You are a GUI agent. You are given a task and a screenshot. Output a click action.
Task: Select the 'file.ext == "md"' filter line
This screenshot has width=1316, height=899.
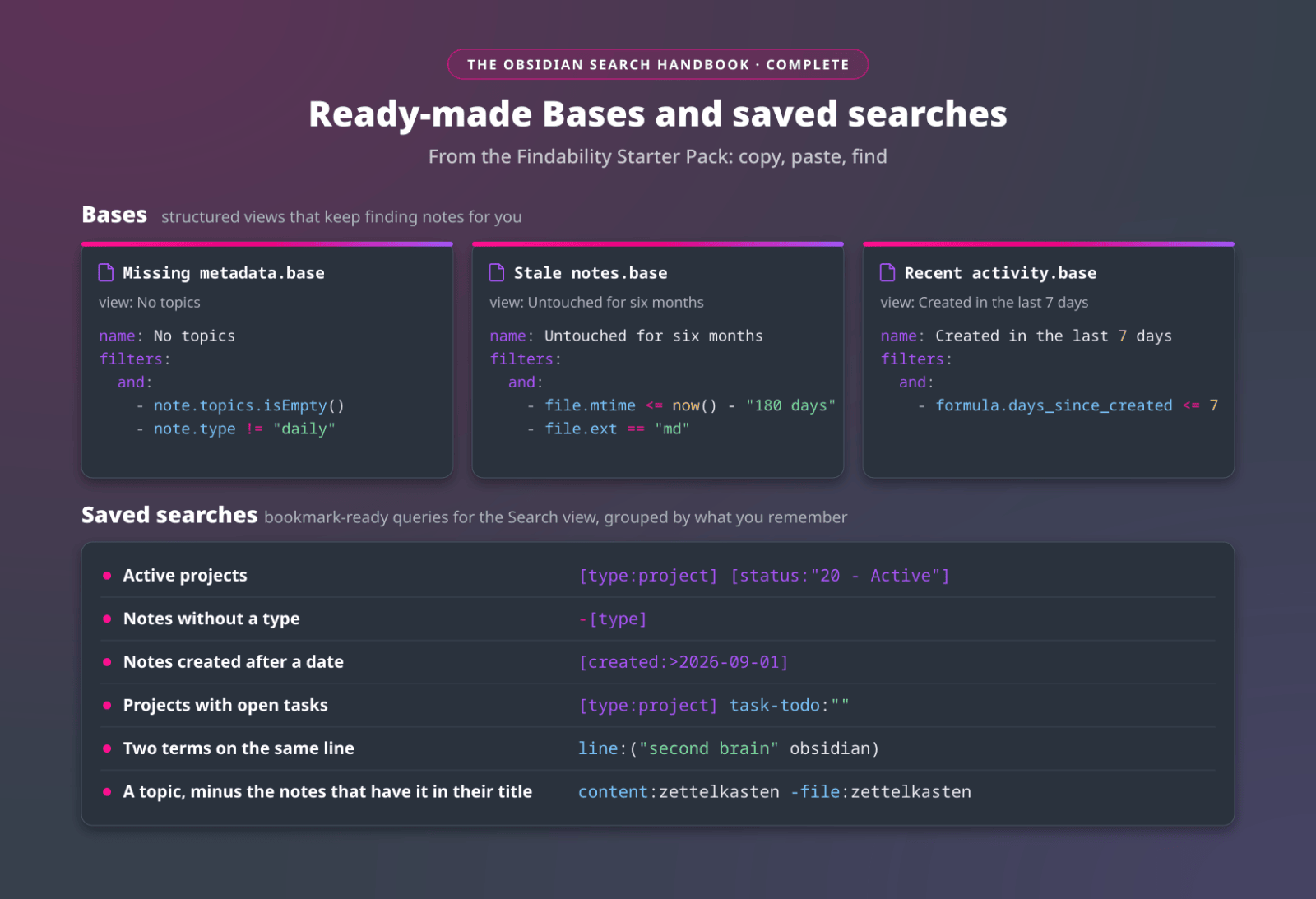(x=609, y=429)
